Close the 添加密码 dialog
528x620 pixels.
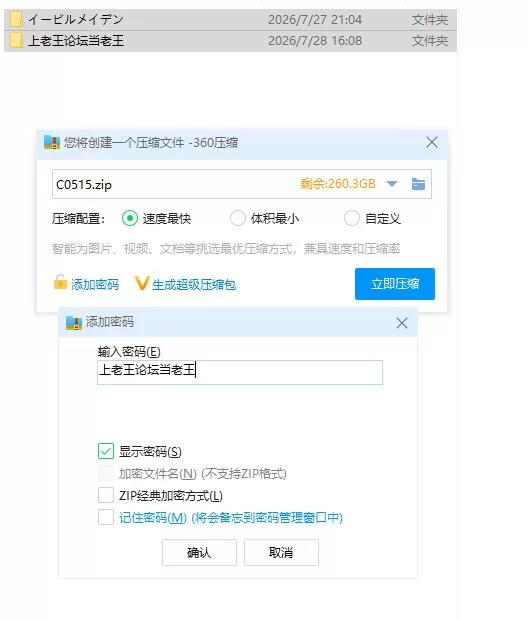[402, 323]
